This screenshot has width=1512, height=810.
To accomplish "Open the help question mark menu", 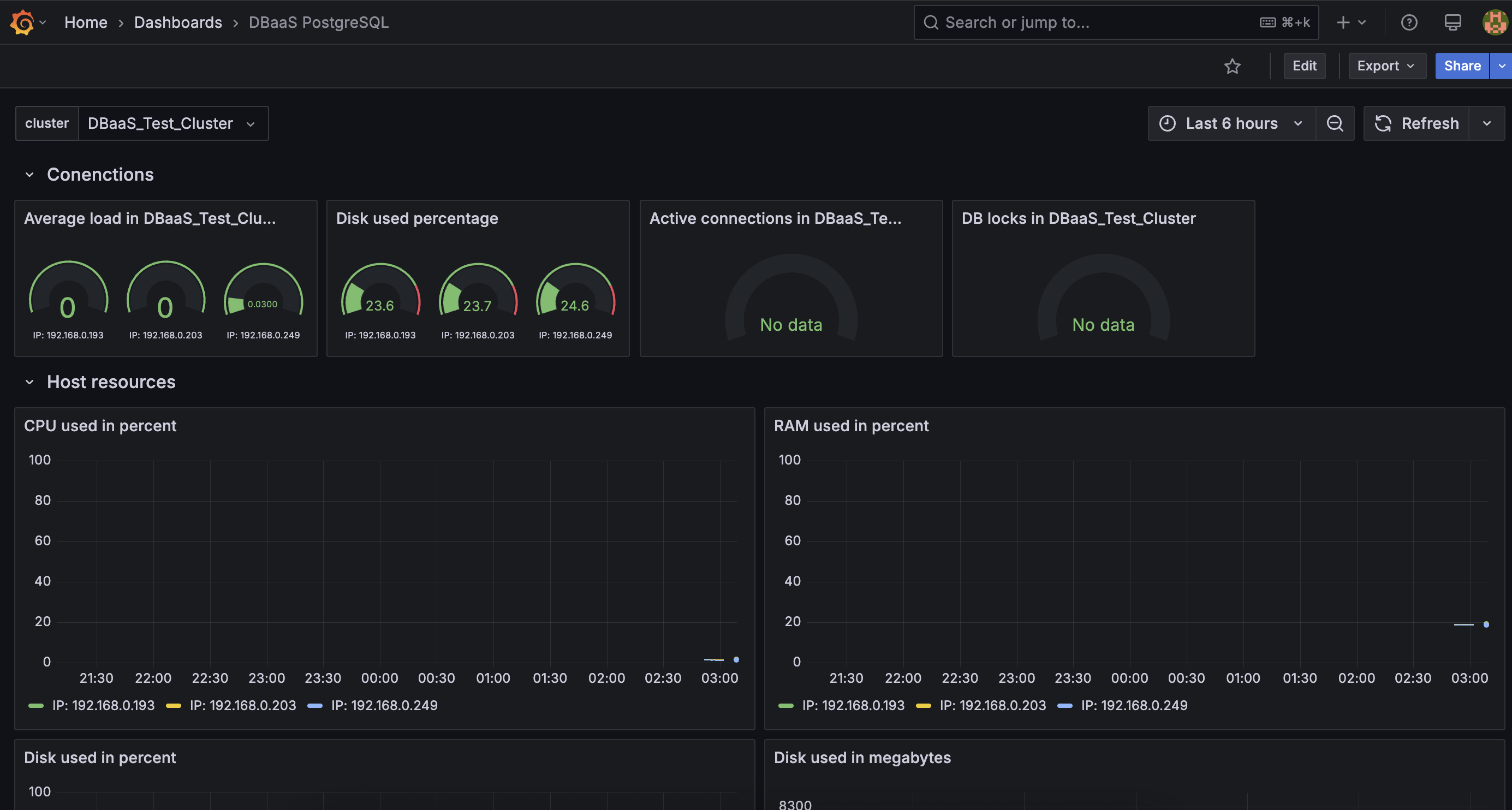I will coord(1409,22).
